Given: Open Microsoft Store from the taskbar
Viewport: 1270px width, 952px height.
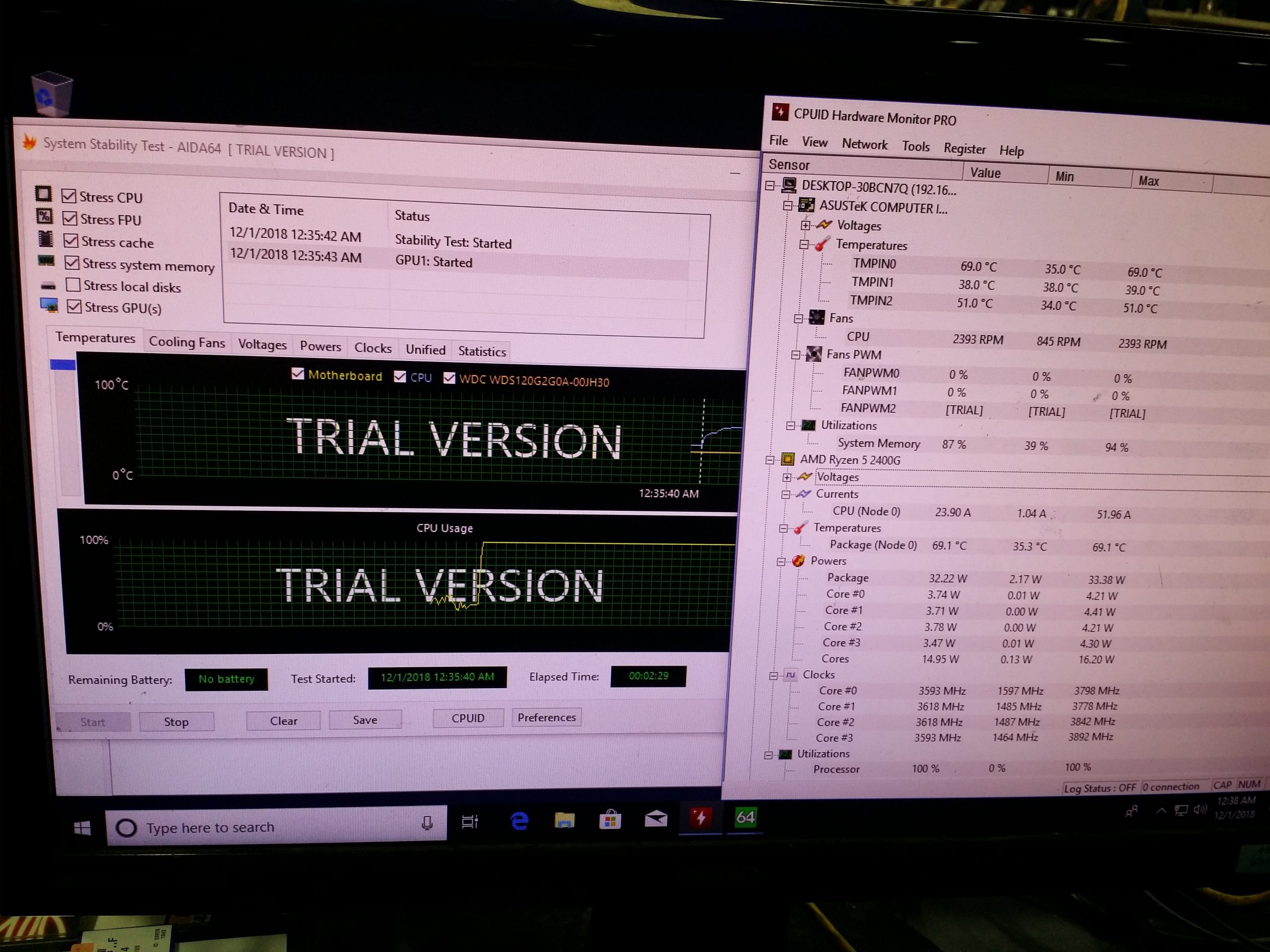Looking at the screenshot, I should tap(610, 820).
